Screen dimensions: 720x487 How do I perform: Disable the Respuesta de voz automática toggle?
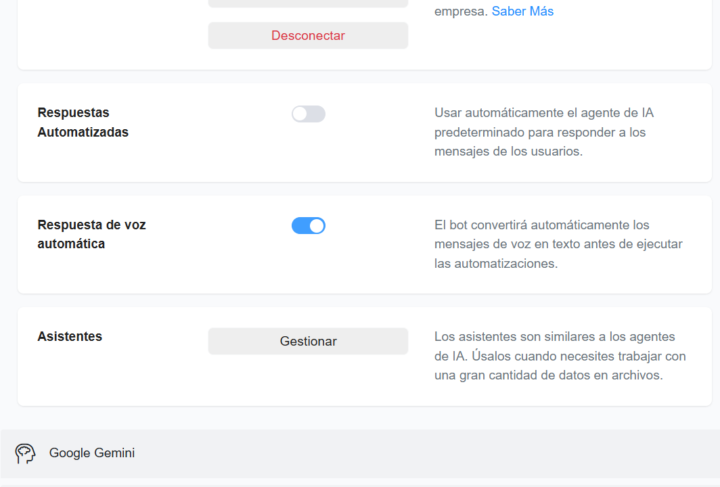pos(309,226)
